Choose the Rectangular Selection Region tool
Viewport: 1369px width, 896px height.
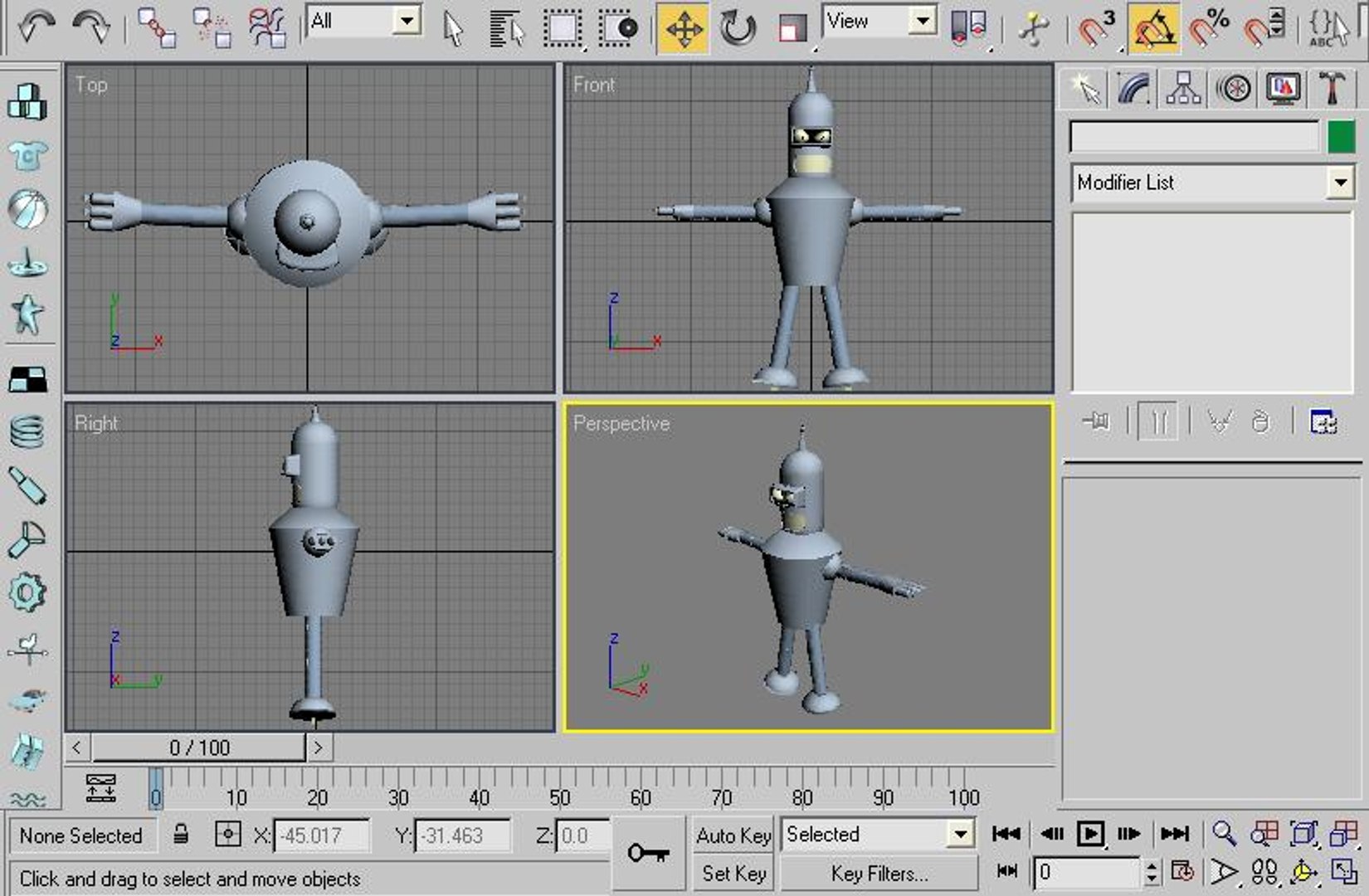[x=562, y=30]
